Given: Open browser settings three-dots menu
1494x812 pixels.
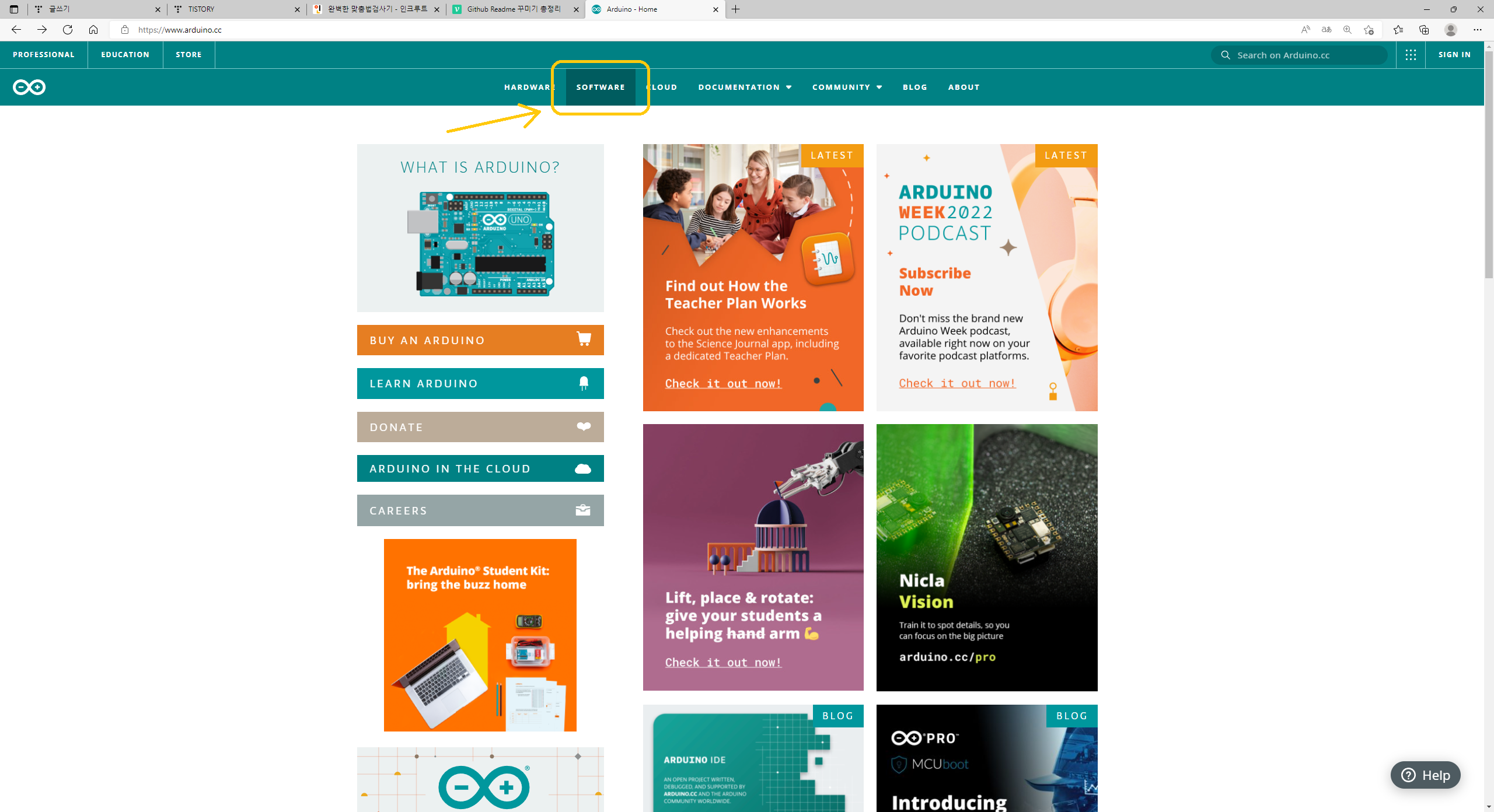Looking at the screenshot, I should pos(1477,30).
